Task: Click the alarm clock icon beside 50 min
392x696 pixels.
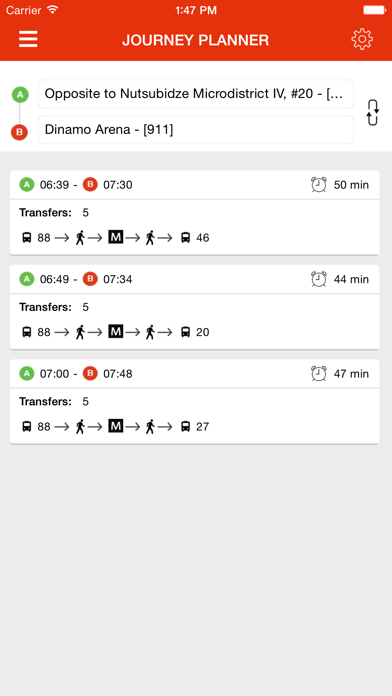Action: pos(319,185)
